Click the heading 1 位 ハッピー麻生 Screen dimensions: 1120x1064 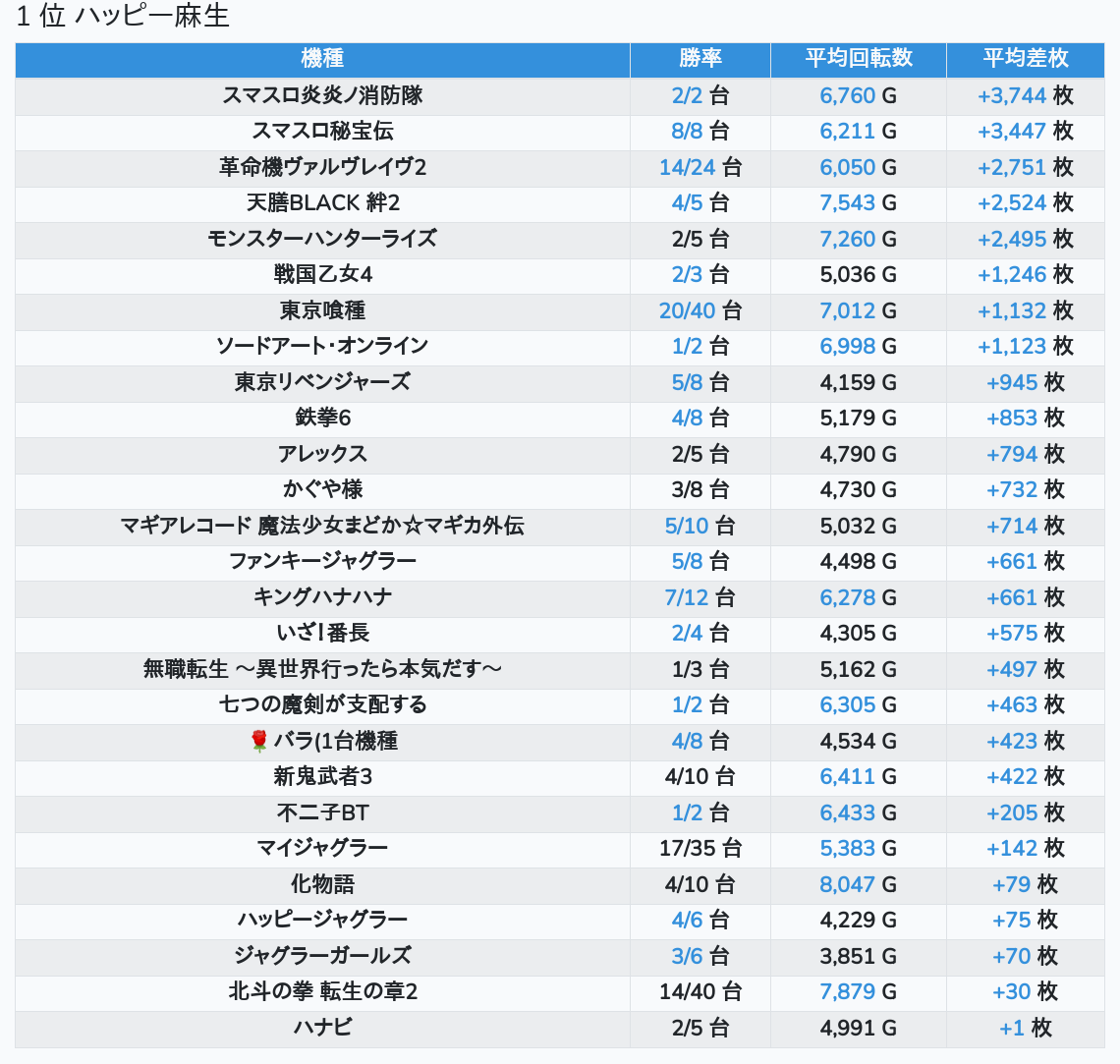pyautogui.click(x=123, y=17)
